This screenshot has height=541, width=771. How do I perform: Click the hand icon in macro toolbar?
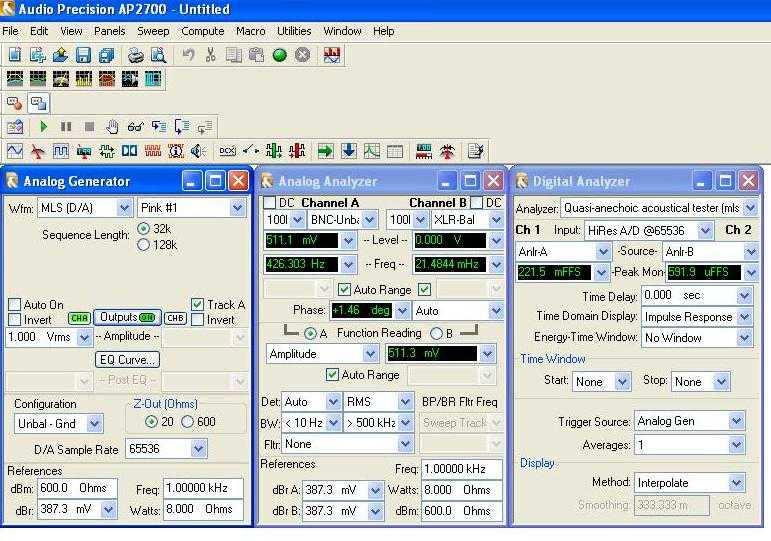(x=112, y=127)
